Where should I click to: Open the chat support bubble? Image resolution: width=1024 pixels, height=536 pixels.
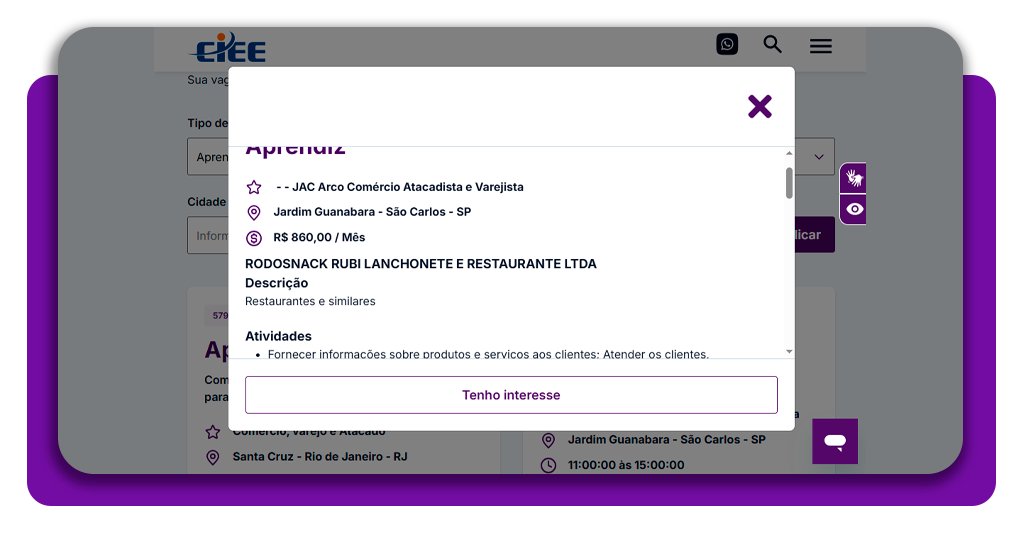(835, 441)
